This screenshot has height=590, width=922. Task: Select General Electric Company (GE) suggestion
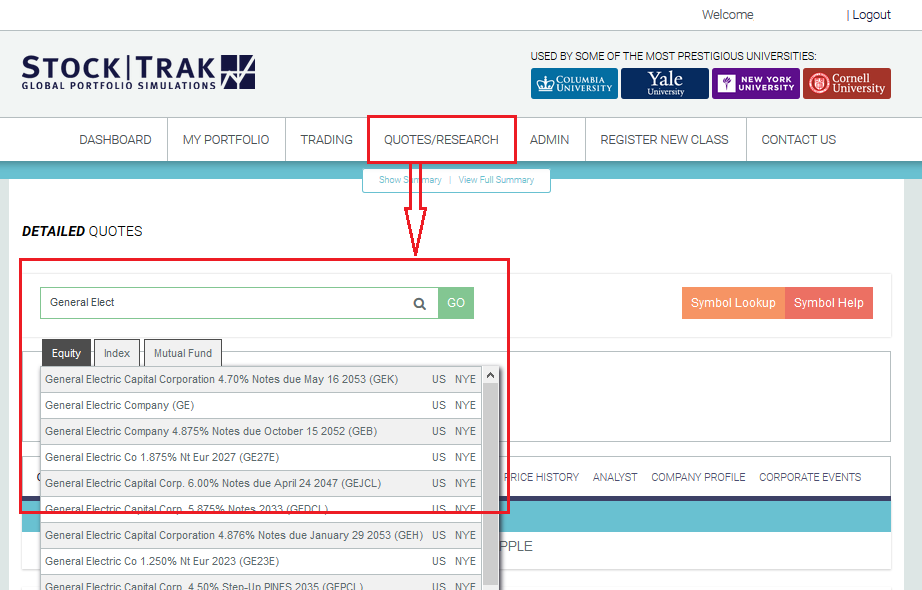coord(261,405)
